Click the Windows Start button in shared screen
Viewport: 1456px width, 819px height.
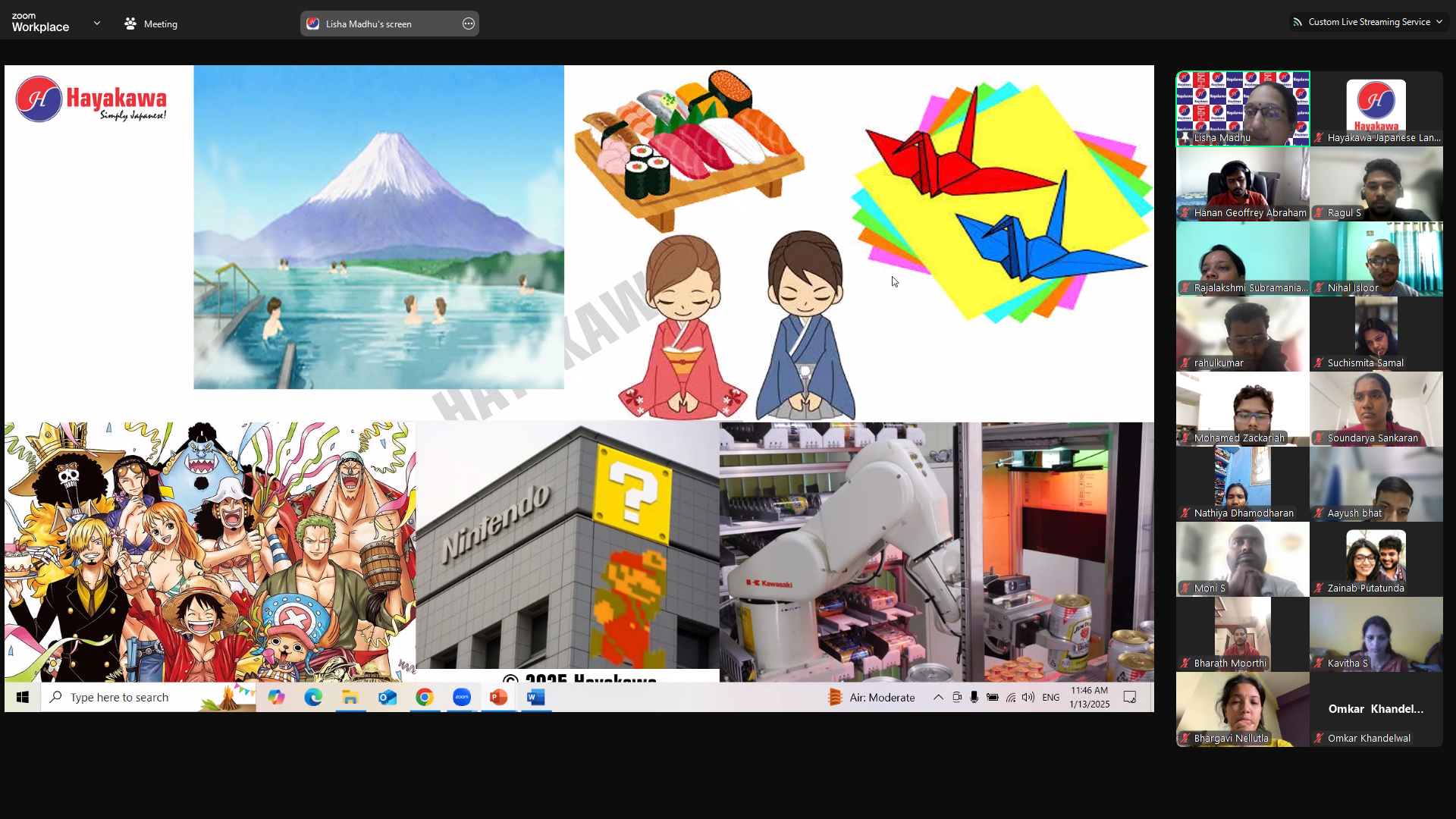pos(23,697)
